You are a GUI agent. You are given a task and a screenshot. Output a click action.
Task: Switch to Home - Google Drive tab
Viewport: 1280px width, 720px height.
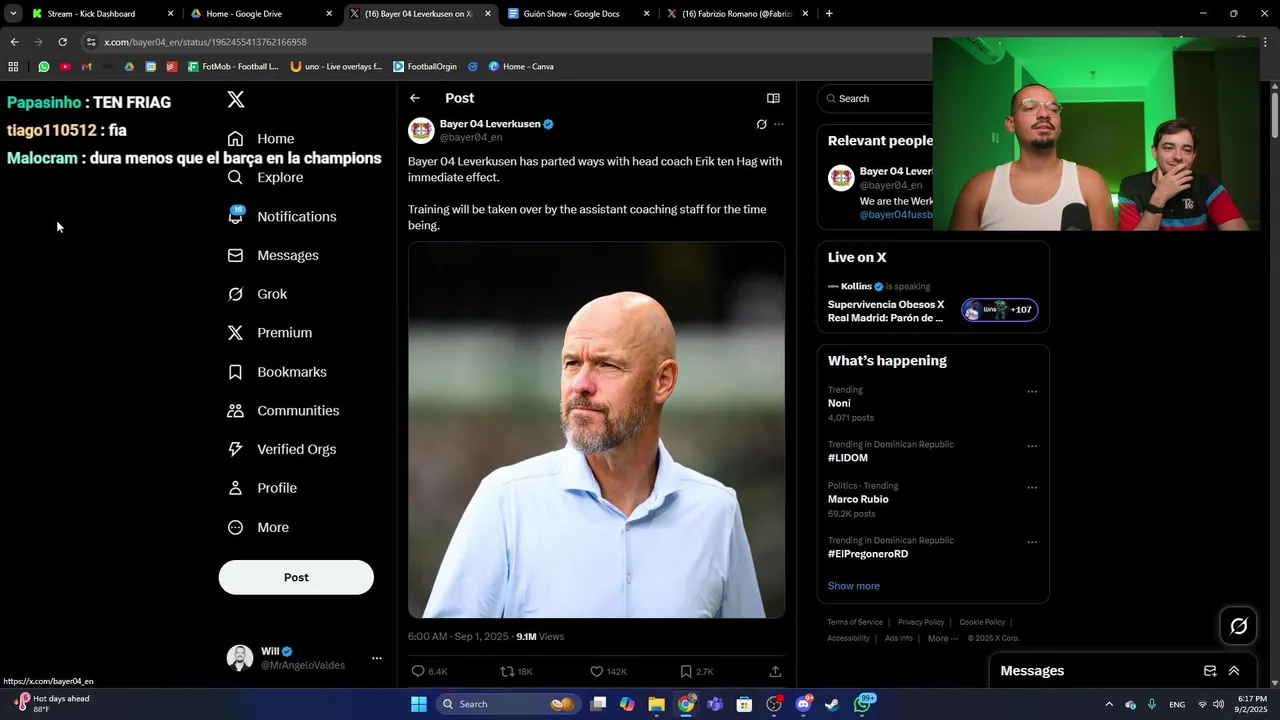(261, 14)
